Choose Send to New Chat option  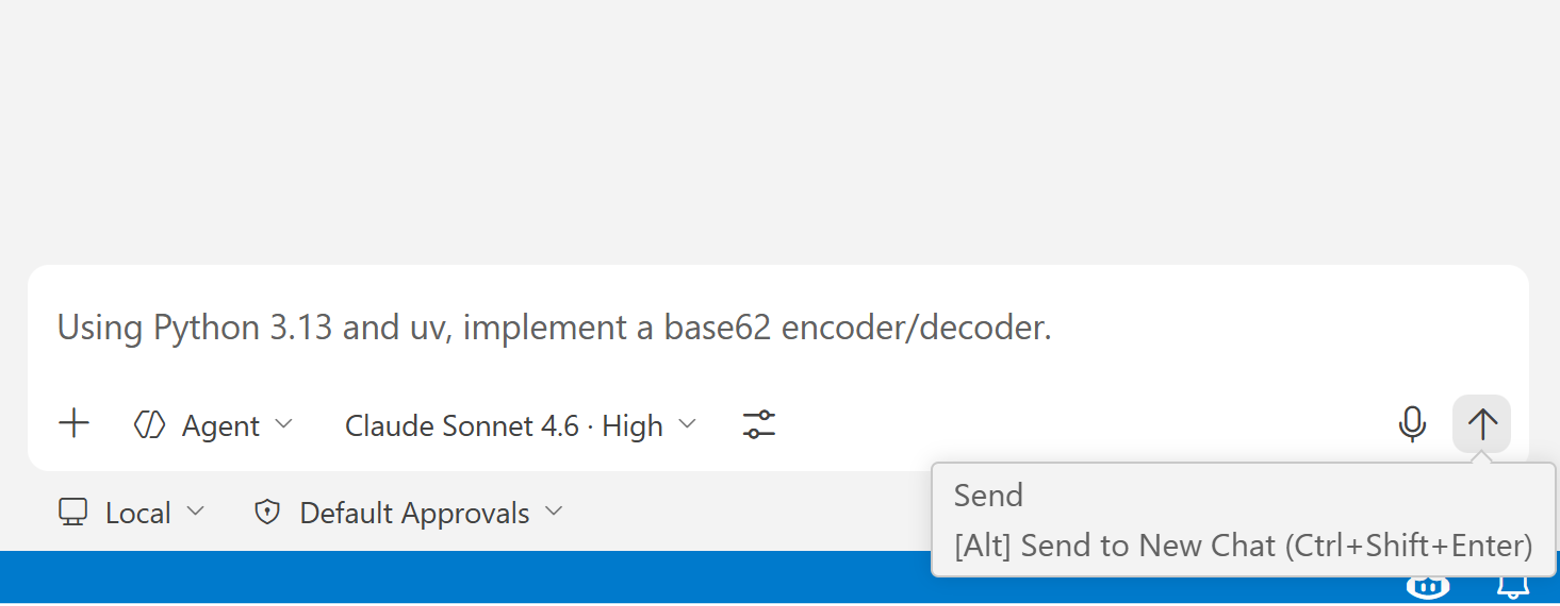click(1240, 545)
